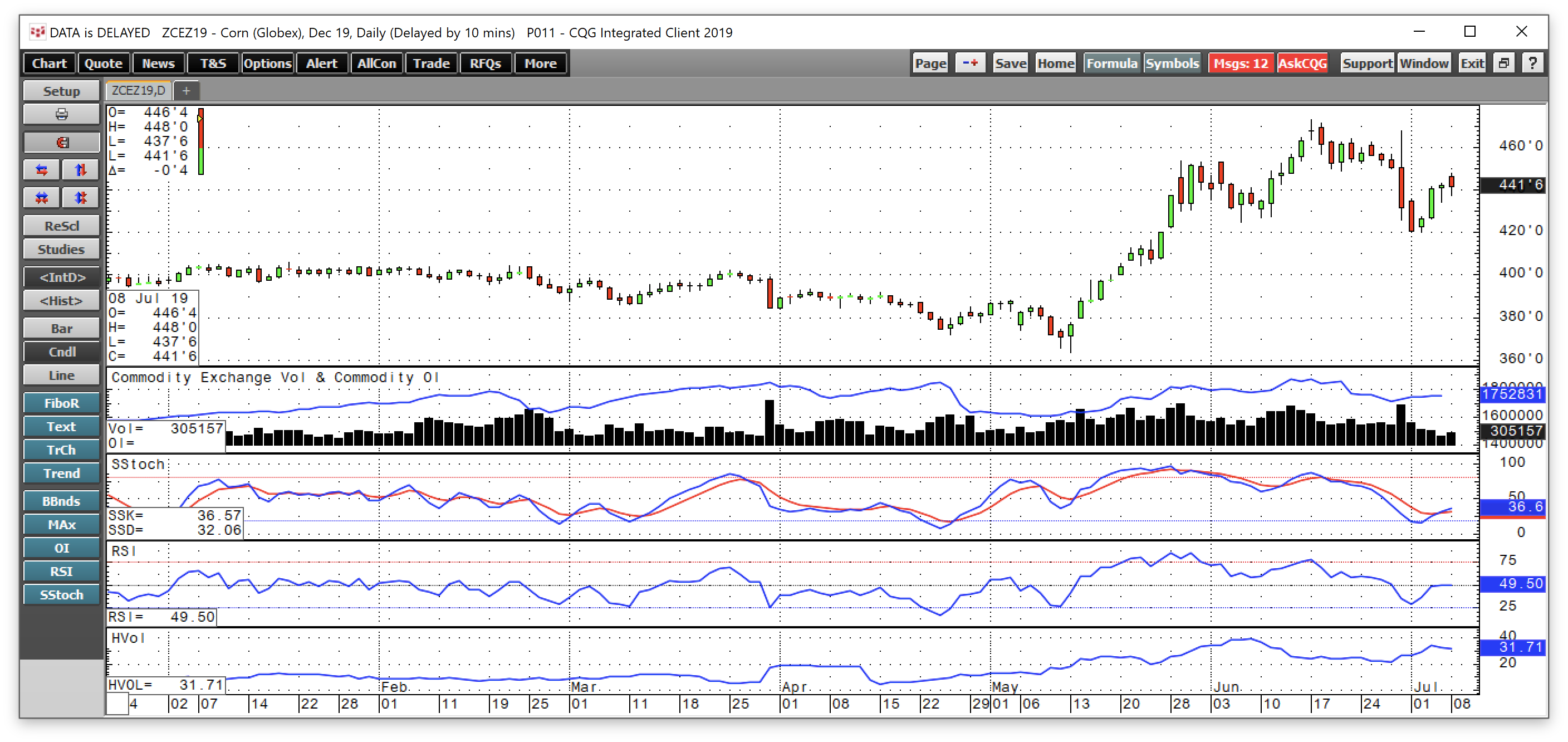Image resolution: width=1568 pixels, height=742 pixels.
Task: Select the Text annotation tool
Action: 61,427
